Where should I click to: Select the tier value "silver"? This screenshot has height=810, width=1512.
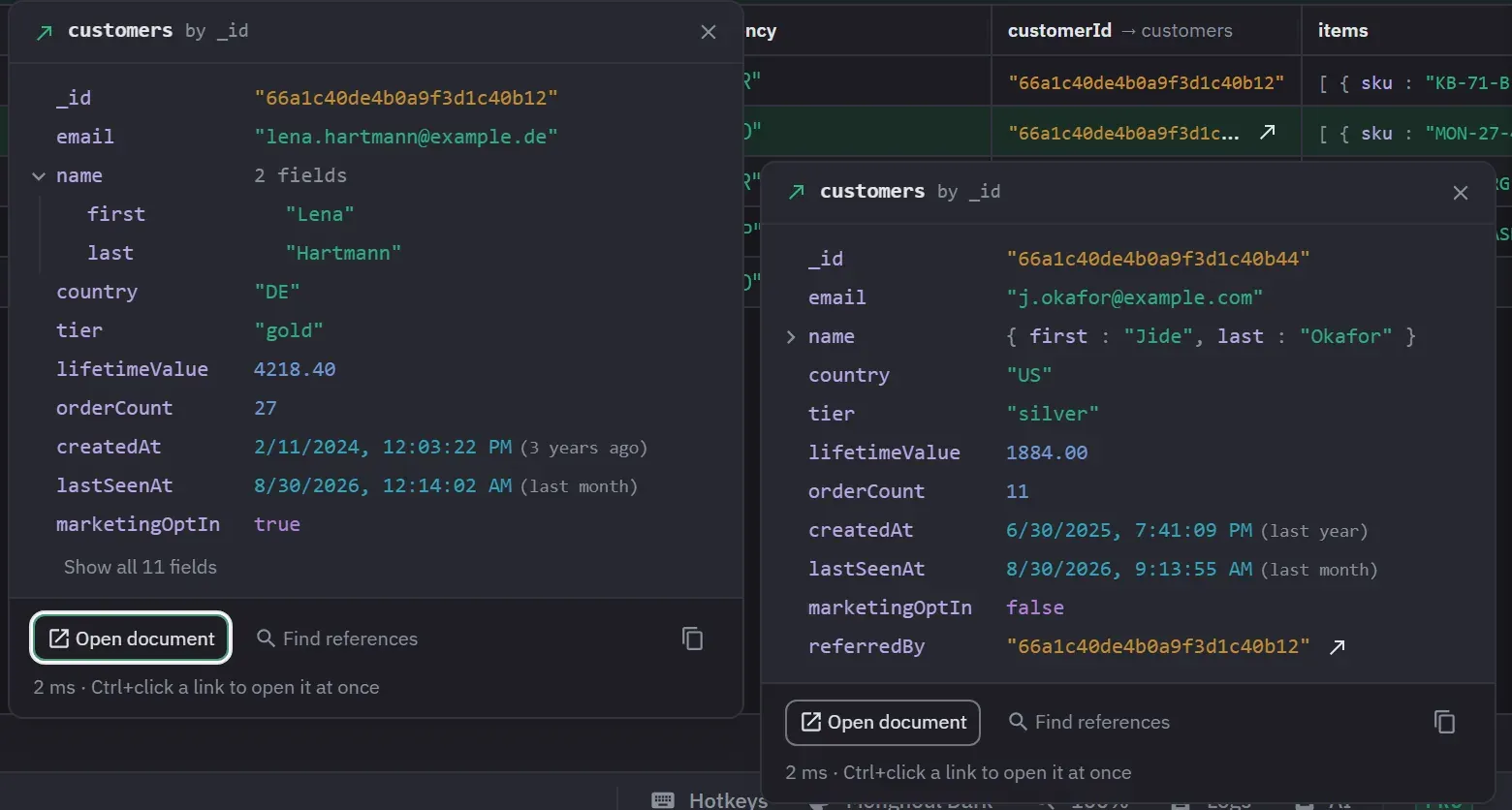coord(1053,414)
